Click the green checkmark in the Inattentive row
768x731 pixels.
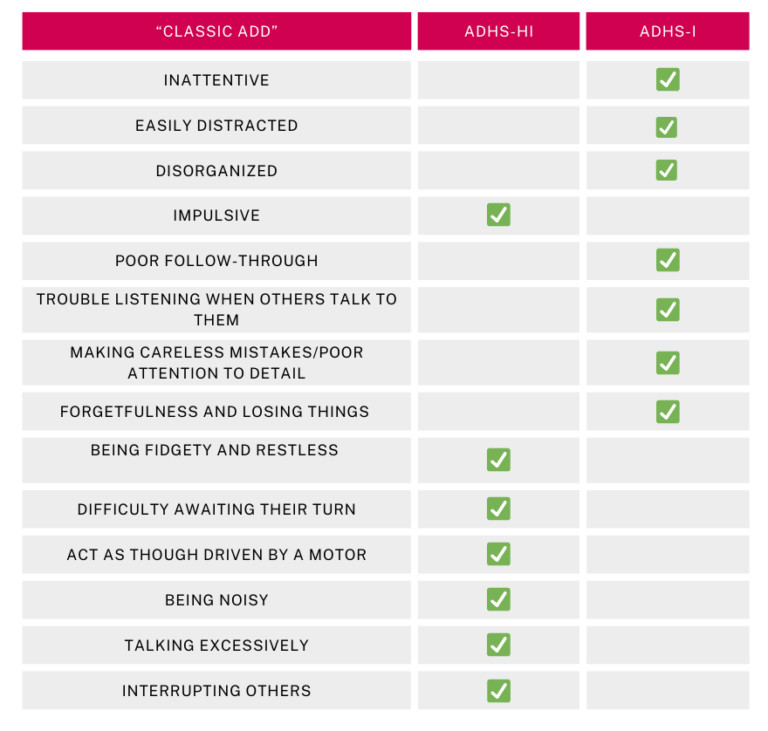pyautogui.click(x=667, y=80)
